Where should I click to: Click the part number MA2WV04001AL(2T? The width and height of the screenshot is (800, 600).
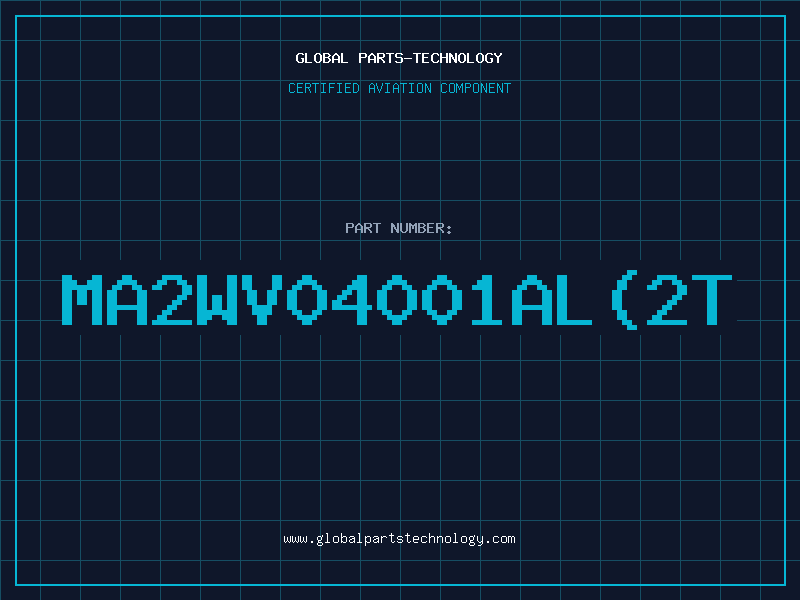pyautogui.click(x=397, y=302)
